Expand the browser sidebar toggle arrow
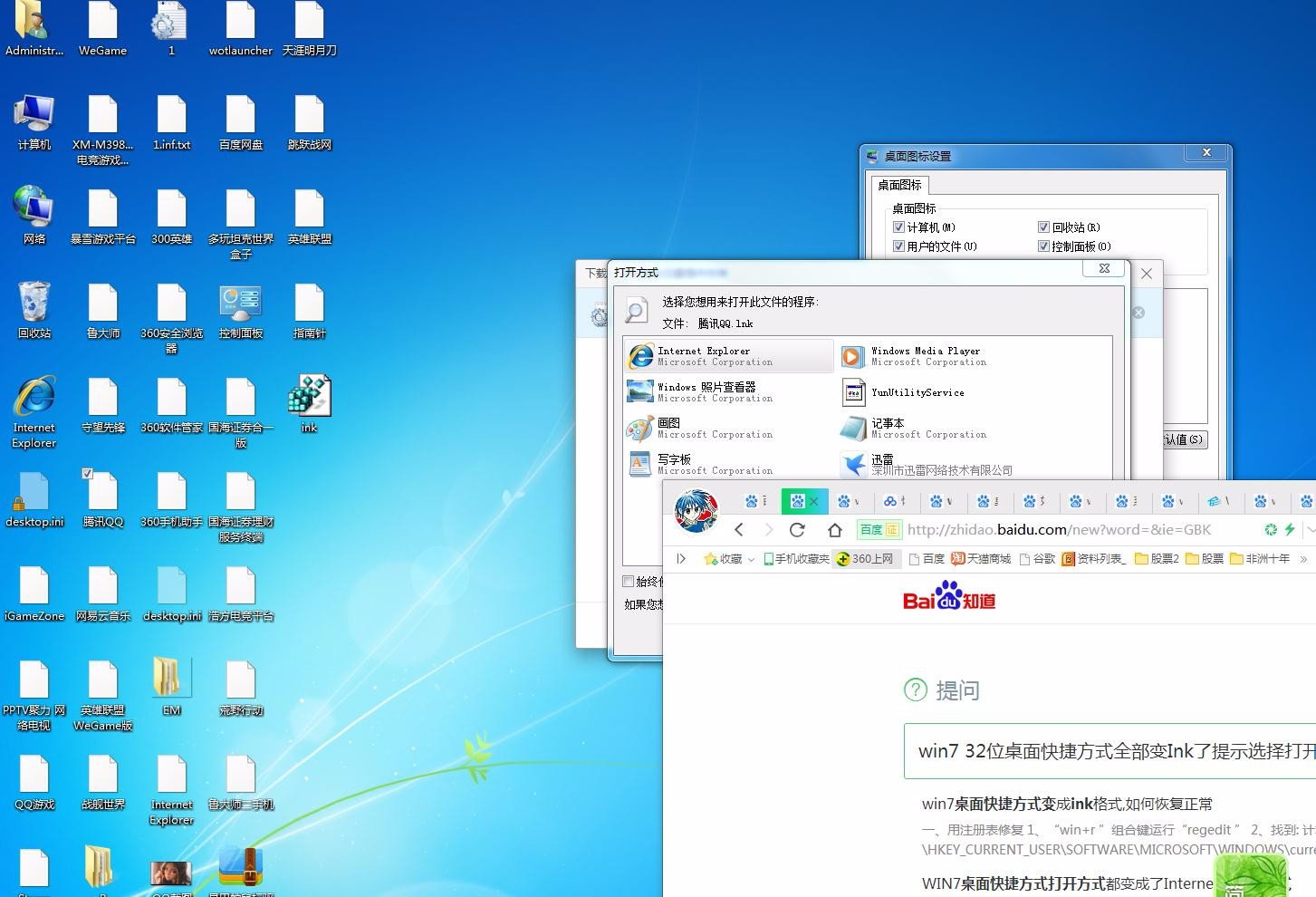Image resolution: width=1316 pixels, height=897 pixels. tap(681, 559)
